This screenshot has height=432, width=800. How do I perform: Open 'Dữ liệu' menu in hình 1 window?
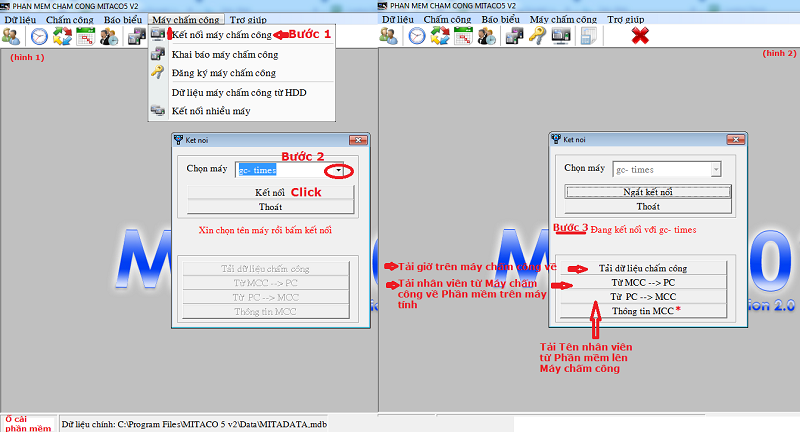pos(20,19)
